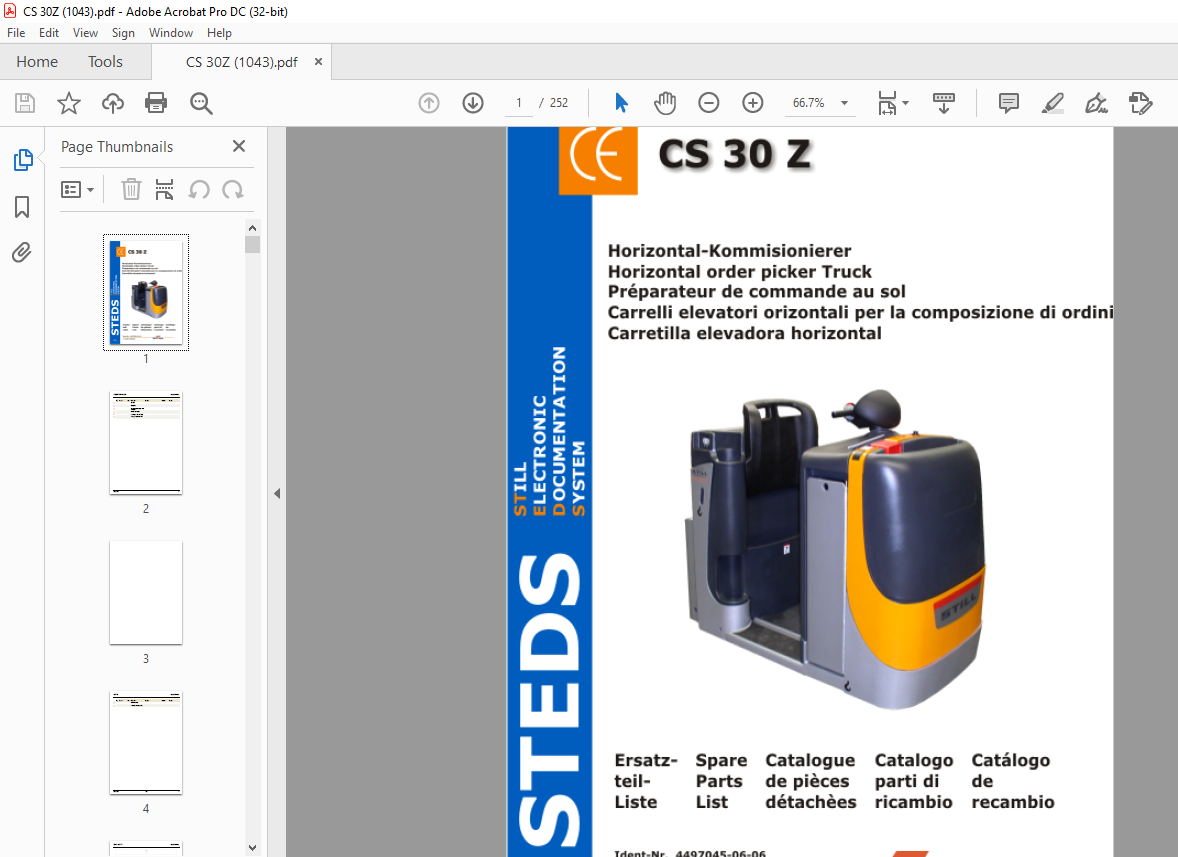
Task: Click the thumbnails panel scrollbar thumb
Action: 252,244
